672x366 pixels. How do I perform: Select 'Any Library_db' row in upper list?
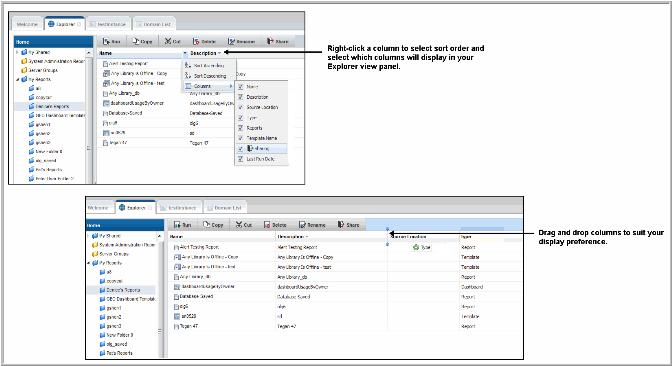(200, 93)
